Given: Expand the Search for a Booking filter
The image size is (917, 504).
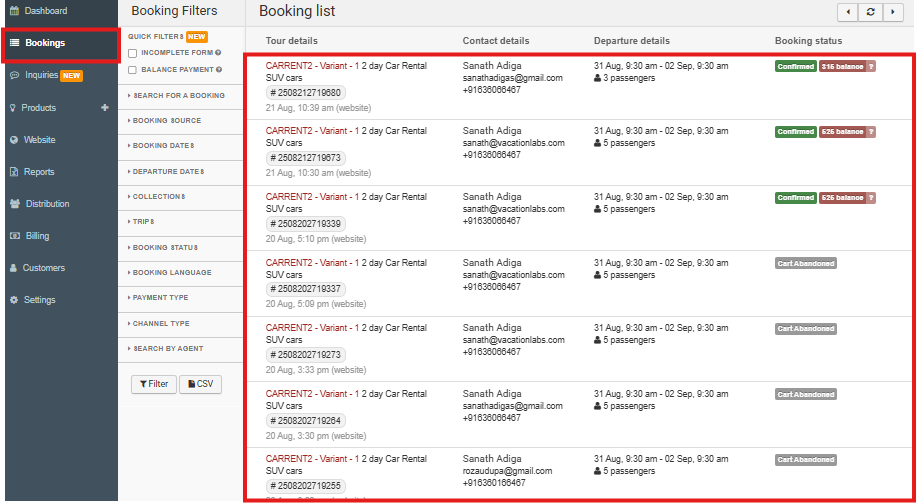Looking at the screenshot, I should pos(178,96).
